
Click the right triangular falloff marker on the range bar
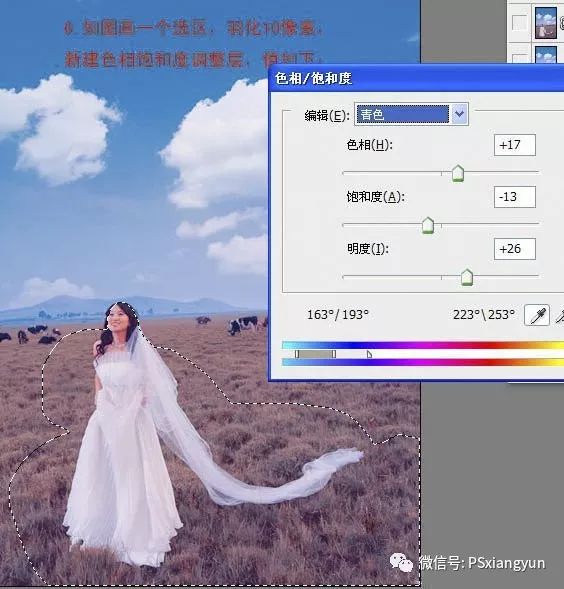(x=369, y=354)
